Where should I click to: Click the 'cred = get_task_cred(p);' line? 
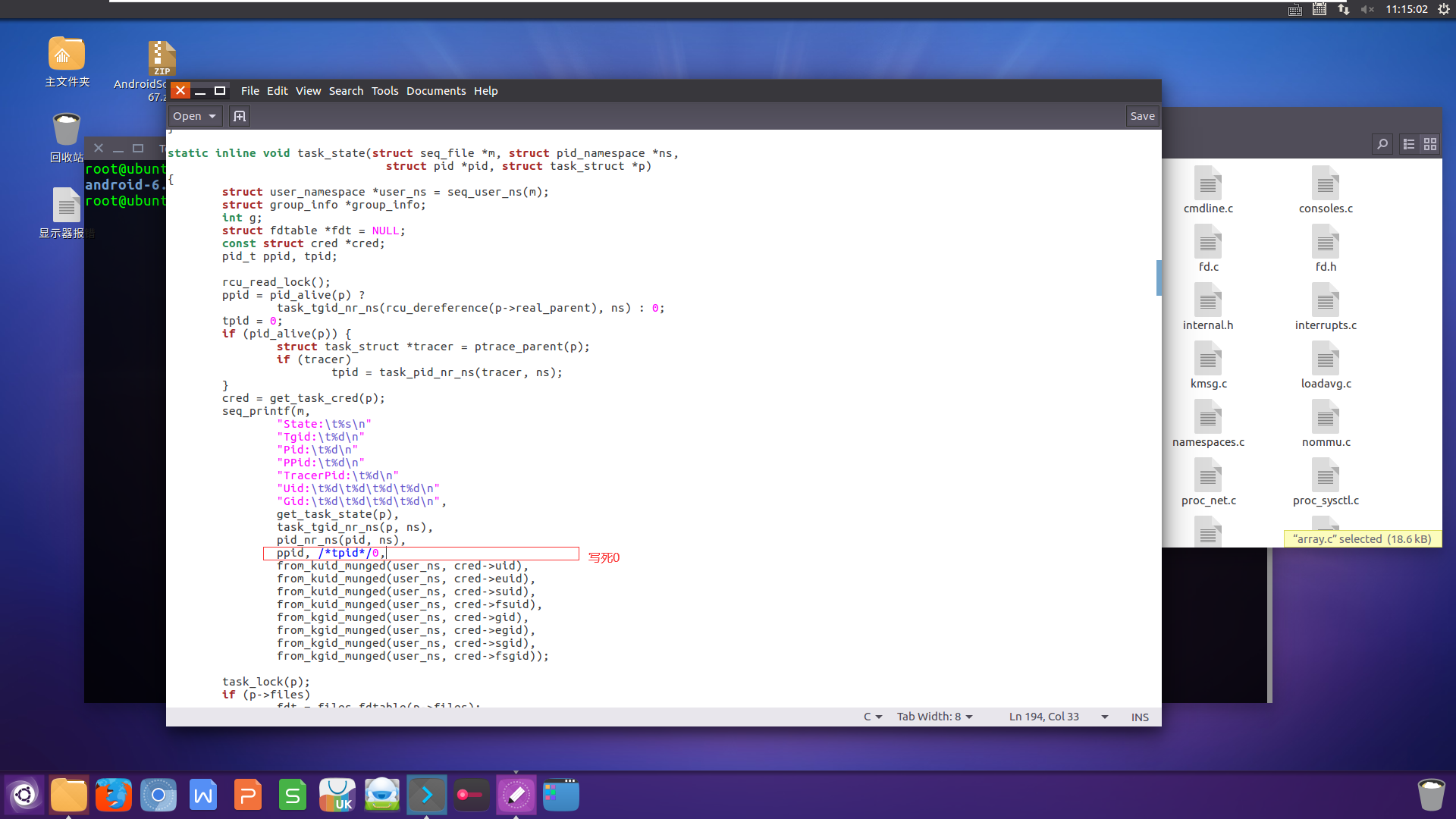pyautogui.click(x=303, y=398)
